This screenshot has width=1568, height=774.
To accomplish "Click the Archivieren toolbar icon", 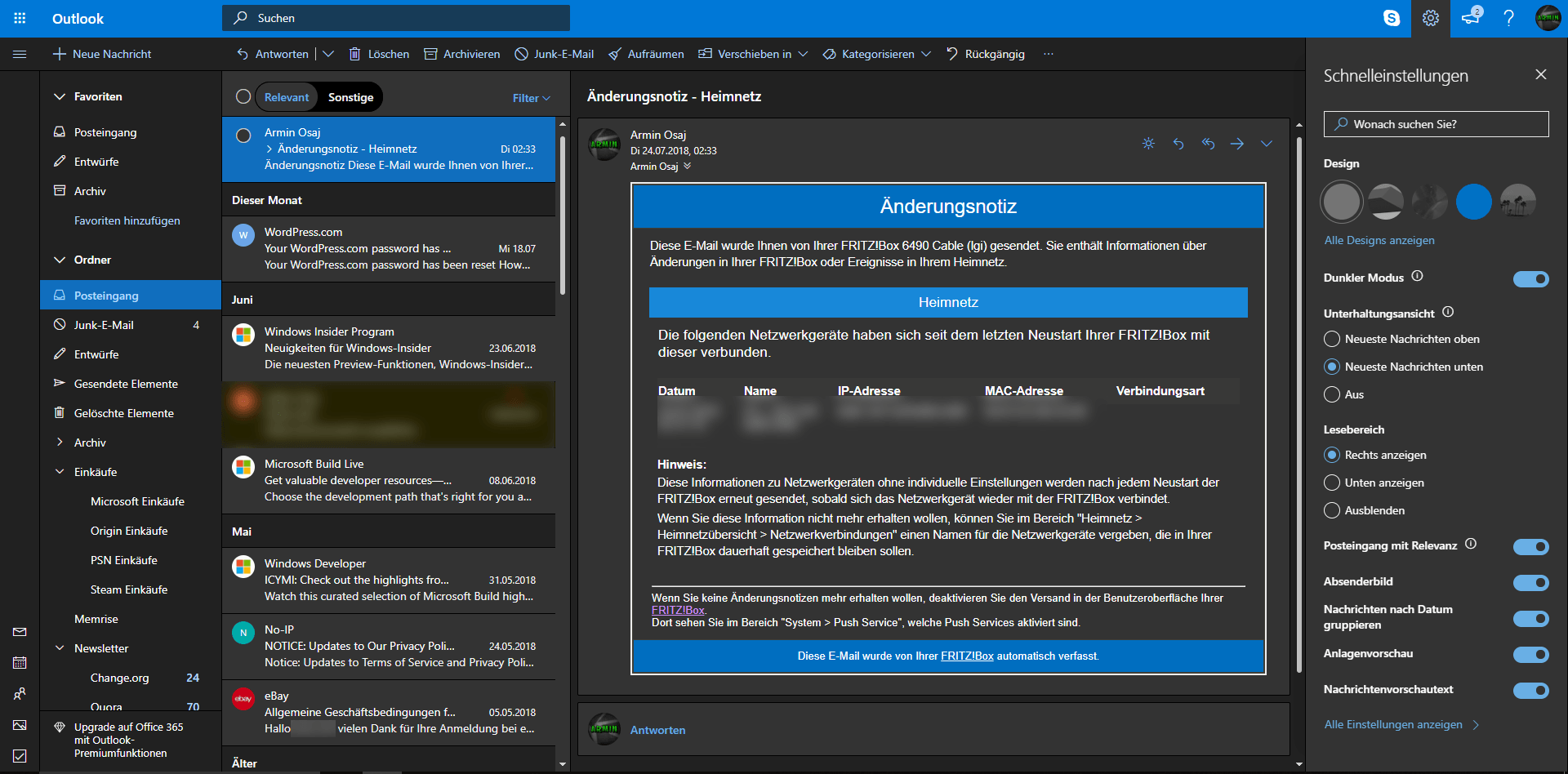I will coord(430,54).
